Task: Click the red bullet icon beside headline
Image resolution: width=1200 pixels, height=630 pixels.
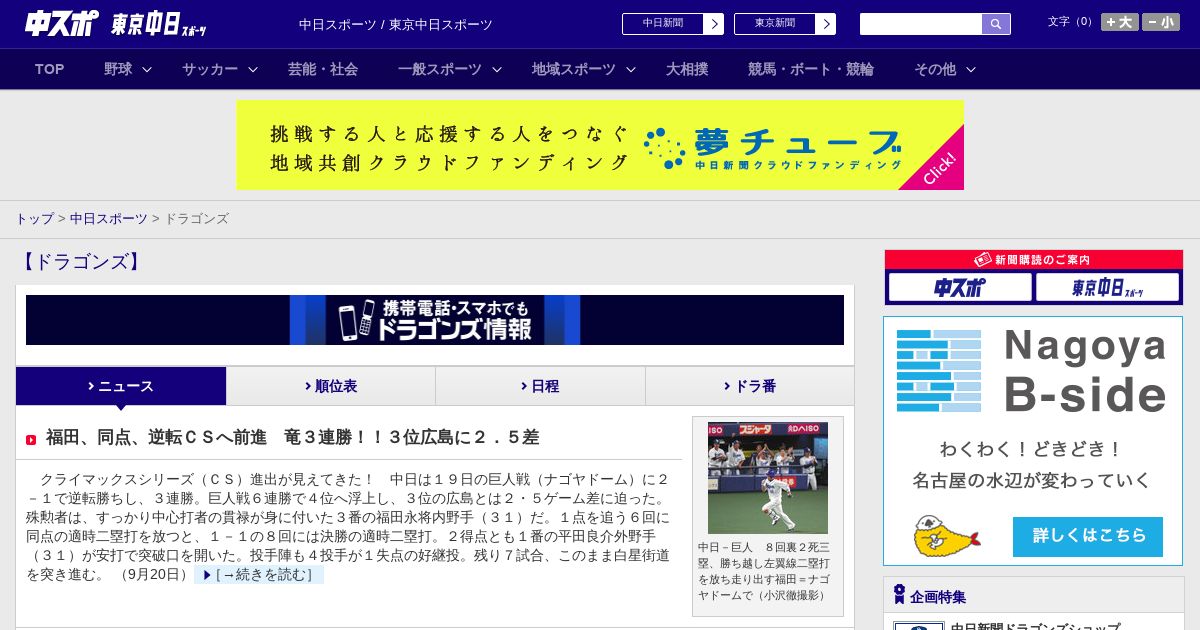Action: (31, 440)
